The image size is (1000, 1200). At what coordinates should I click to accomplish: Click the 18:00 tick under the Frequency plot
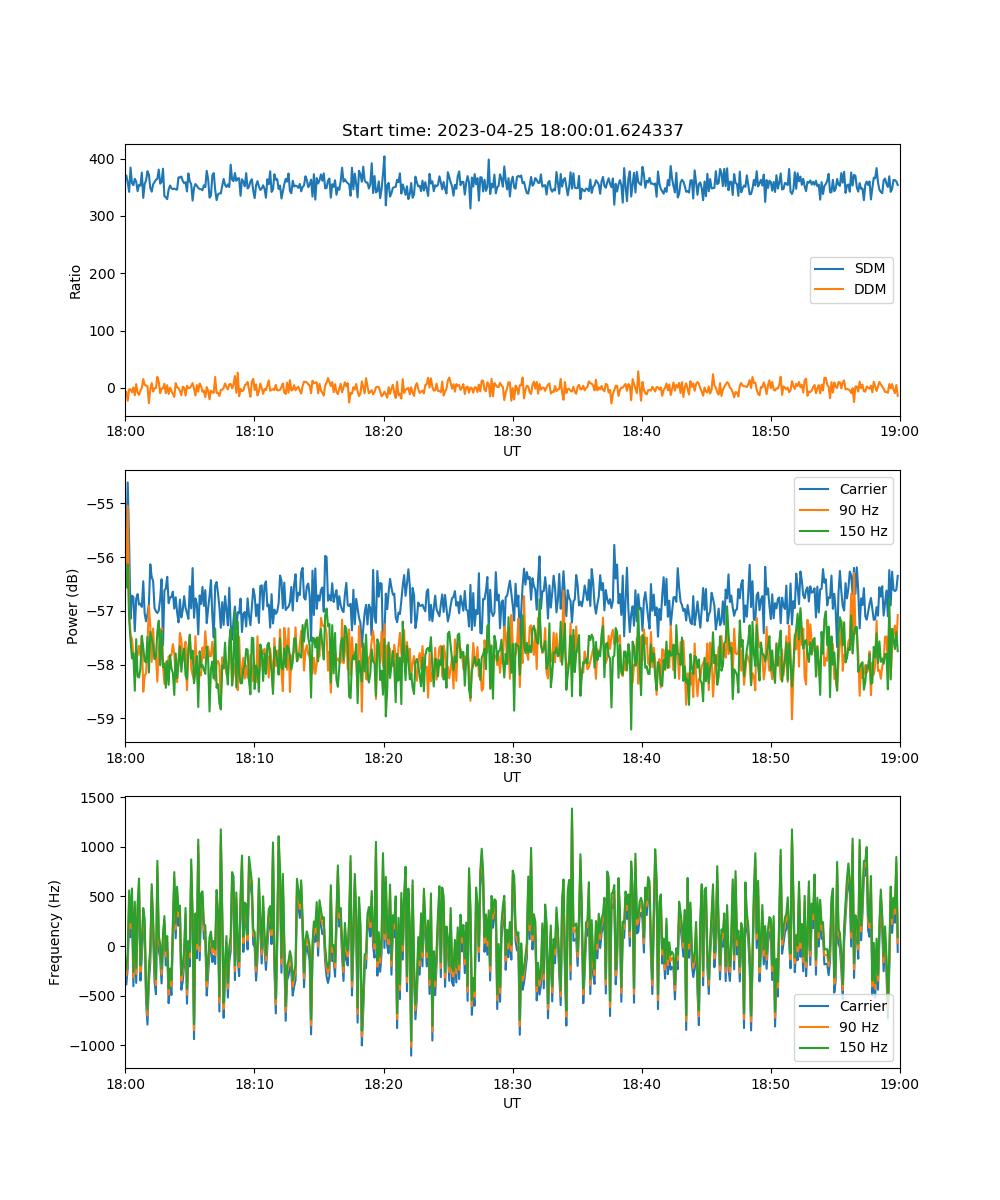click(125, 1083)
